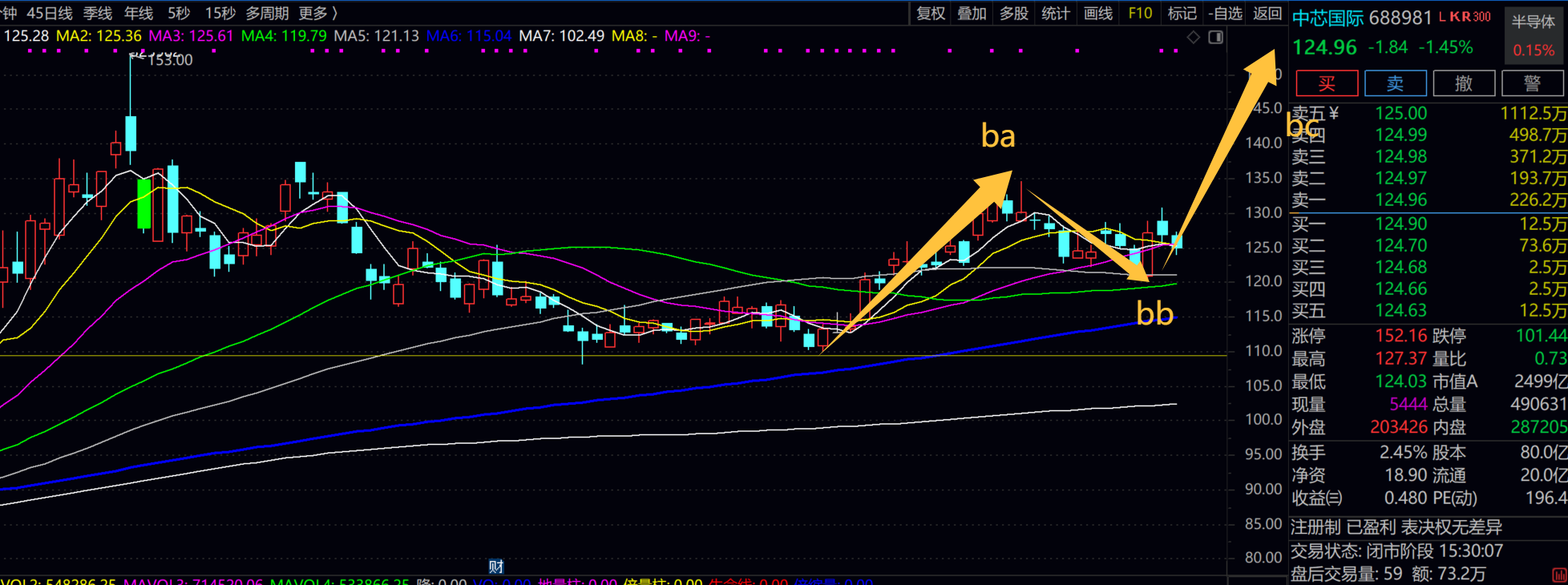This screenshot has width=1568, height=585.
Task: Click the 153.00 high price marker
Action: pyautogui.click(x=169, y=60)
